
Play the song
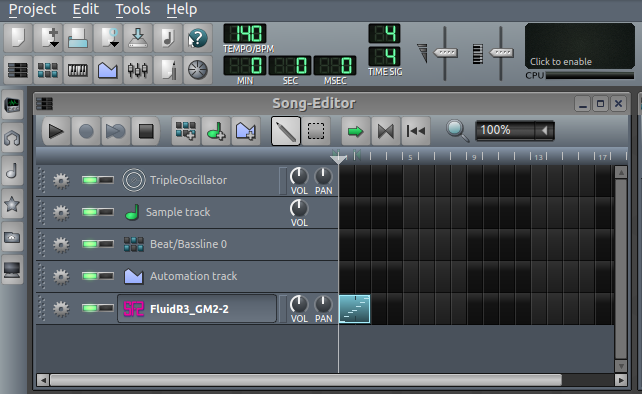pyautogui.click(x=56, y=131)
